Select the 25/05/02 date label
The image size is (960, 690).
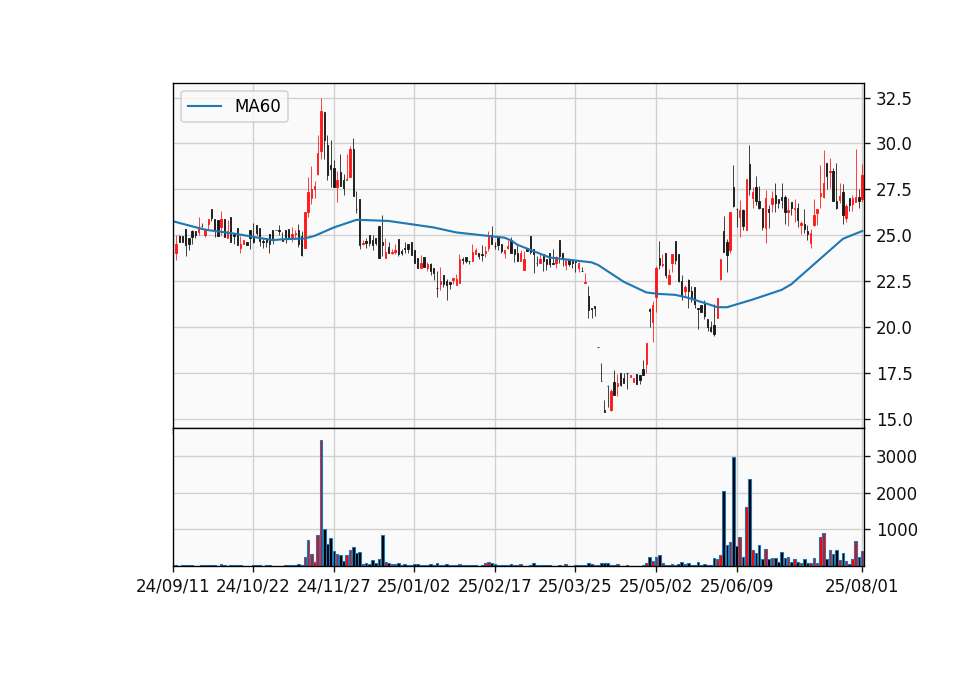click(x=656, y=586)
